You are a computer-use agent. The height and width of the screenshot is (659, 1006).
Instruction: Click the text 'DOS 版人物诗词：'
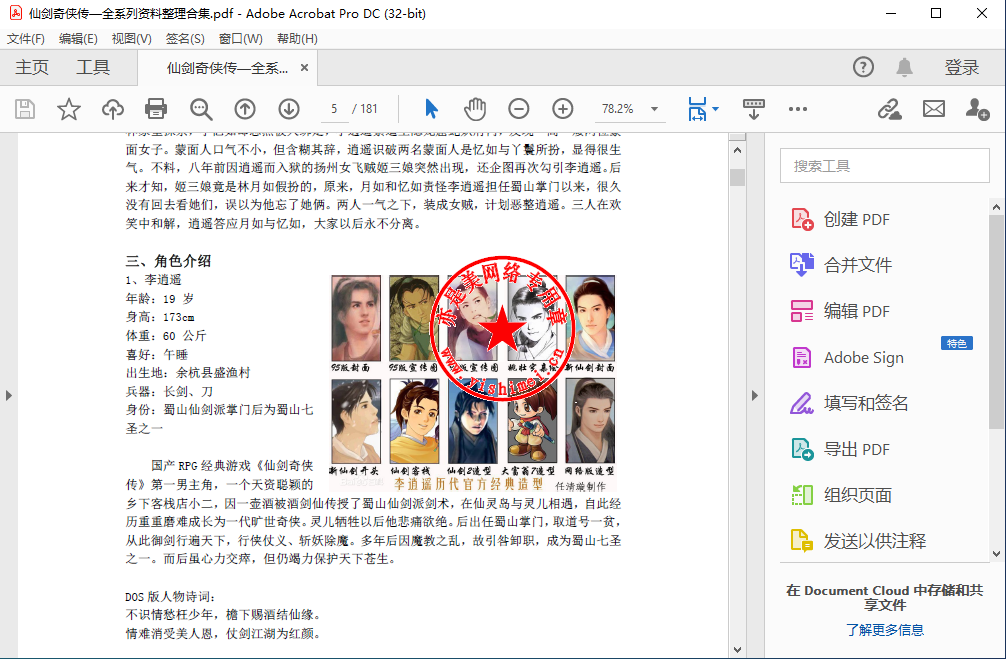pyautogui.click(x=171, y=597)
